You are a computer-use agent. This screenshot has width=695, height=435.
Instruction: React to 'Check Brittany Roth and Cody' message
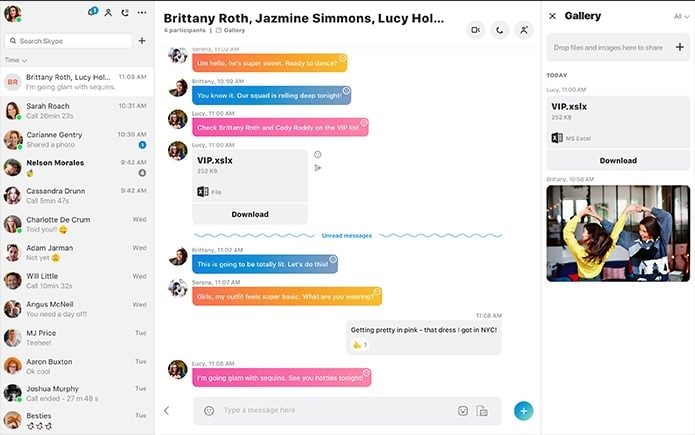coord(364,122)
